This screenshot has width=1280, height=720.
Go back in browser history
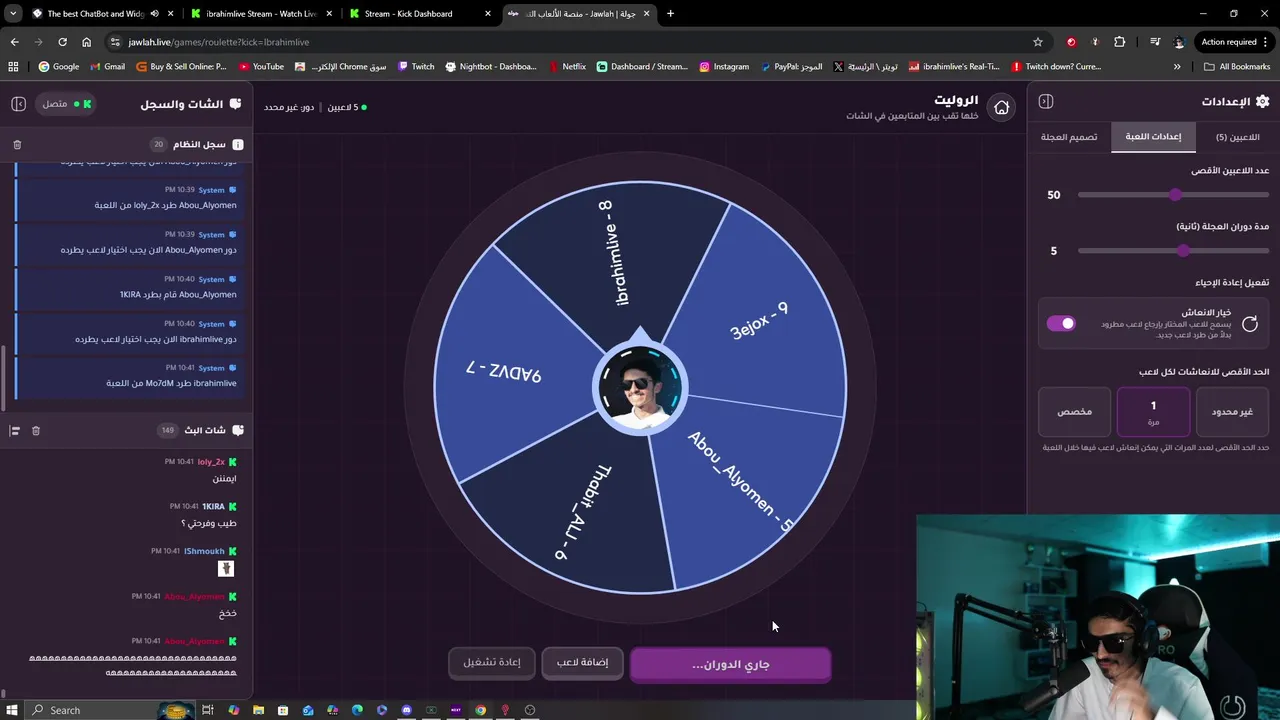[x=14, y=42]
